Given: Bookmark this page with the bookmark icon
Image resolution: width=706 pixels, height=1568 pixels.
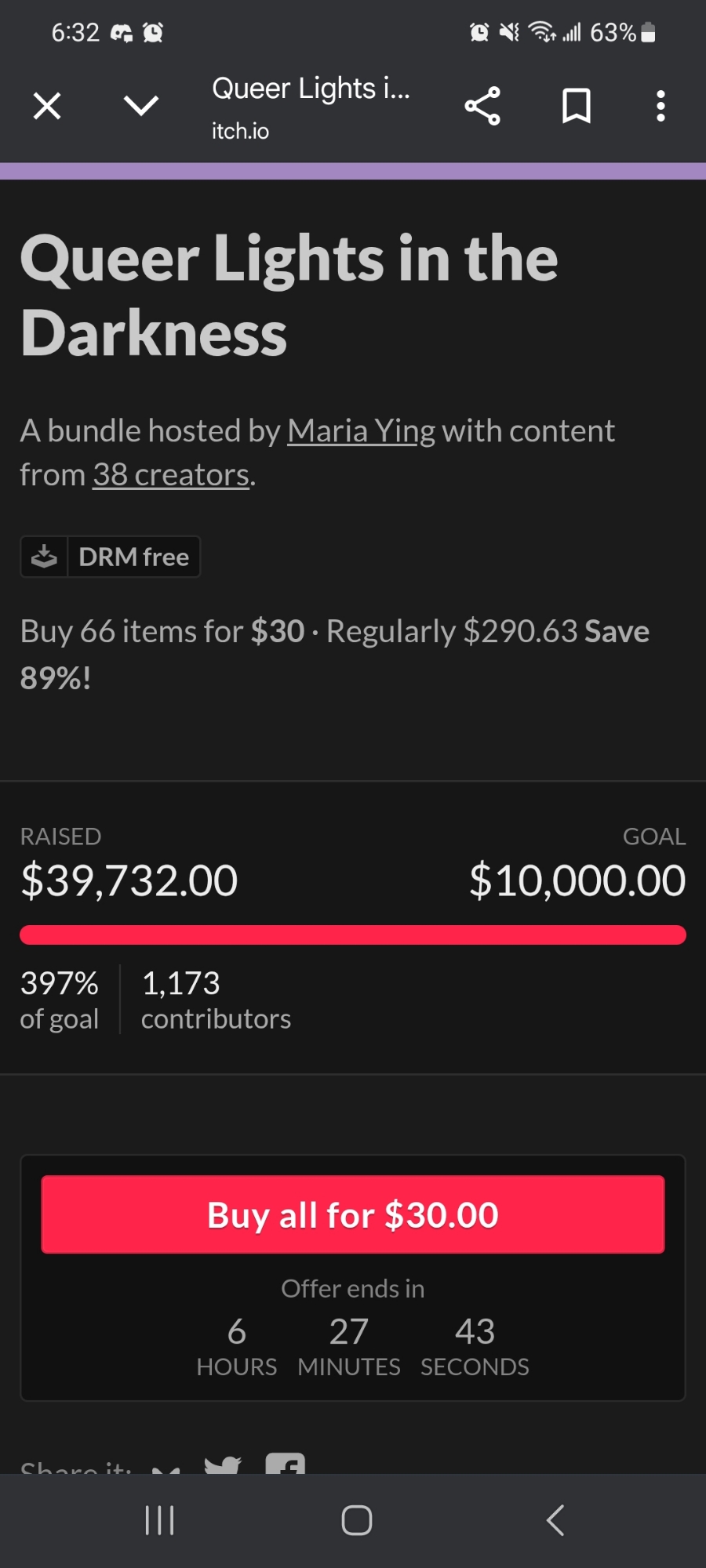Looking at the screenshot, I should pyautogui.click(x=577, y=106).
